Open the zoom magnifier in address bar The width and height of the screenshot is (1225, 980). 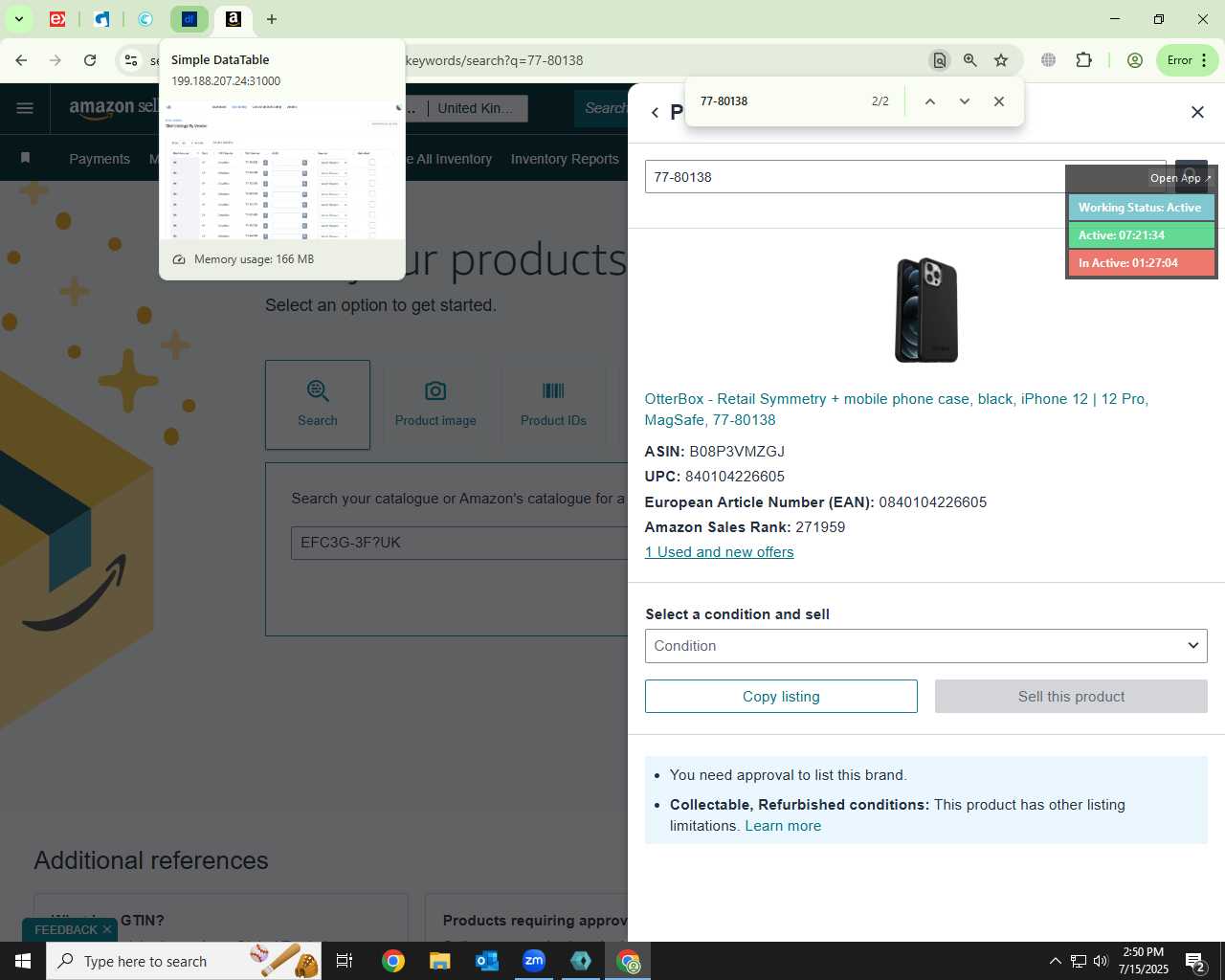(970, 60)
